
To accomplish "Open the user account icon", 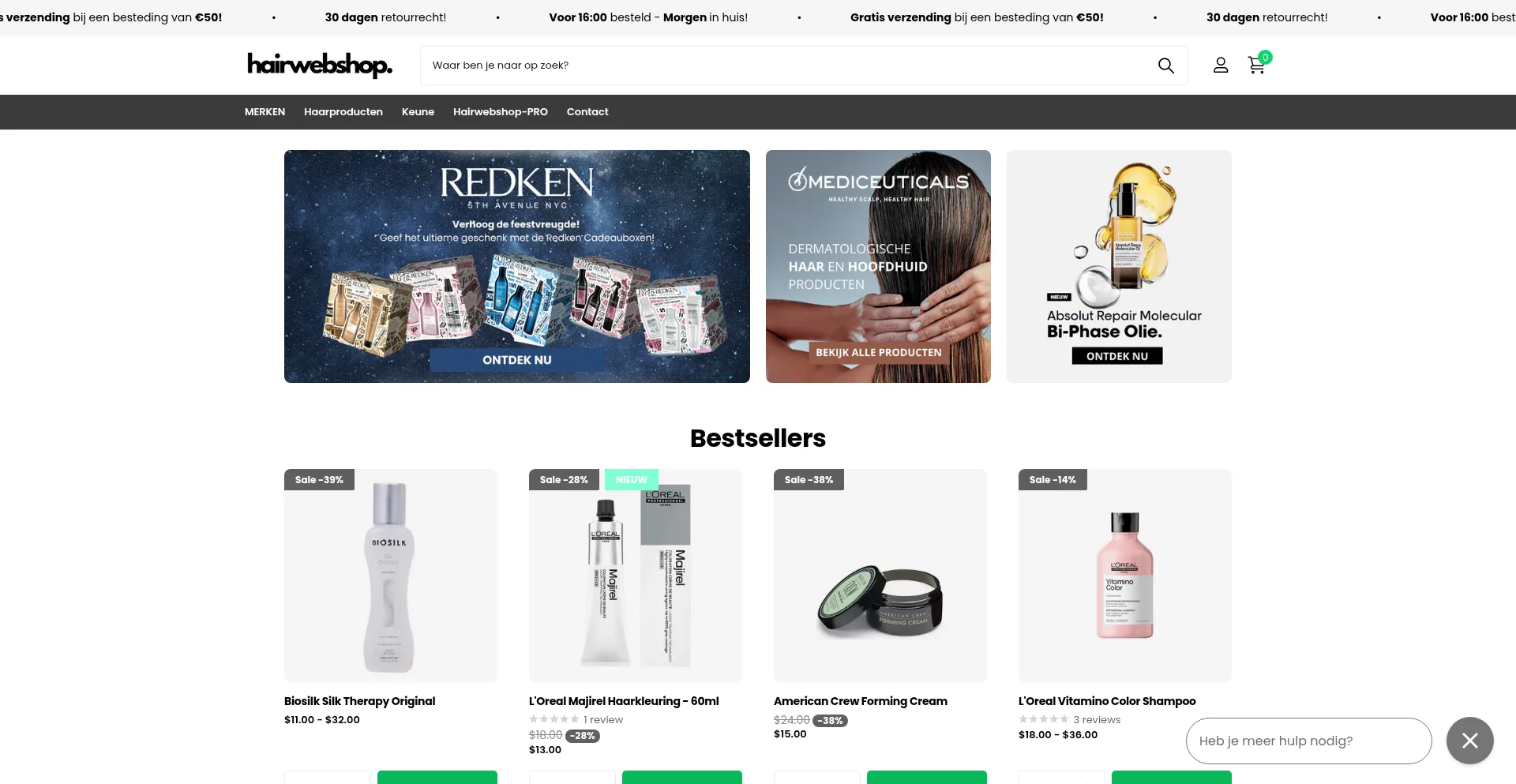I will pyautogui.click(x=1221, y=66).
